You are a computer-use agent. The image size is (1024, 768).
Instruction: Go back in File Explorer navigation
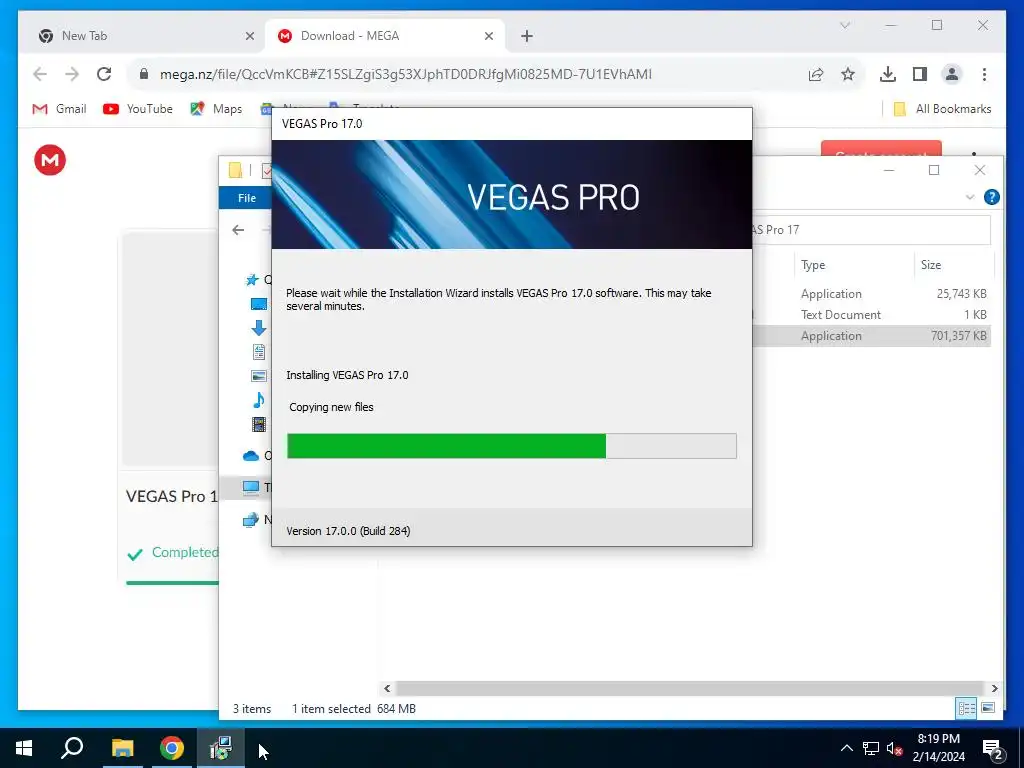pos(238,230)
